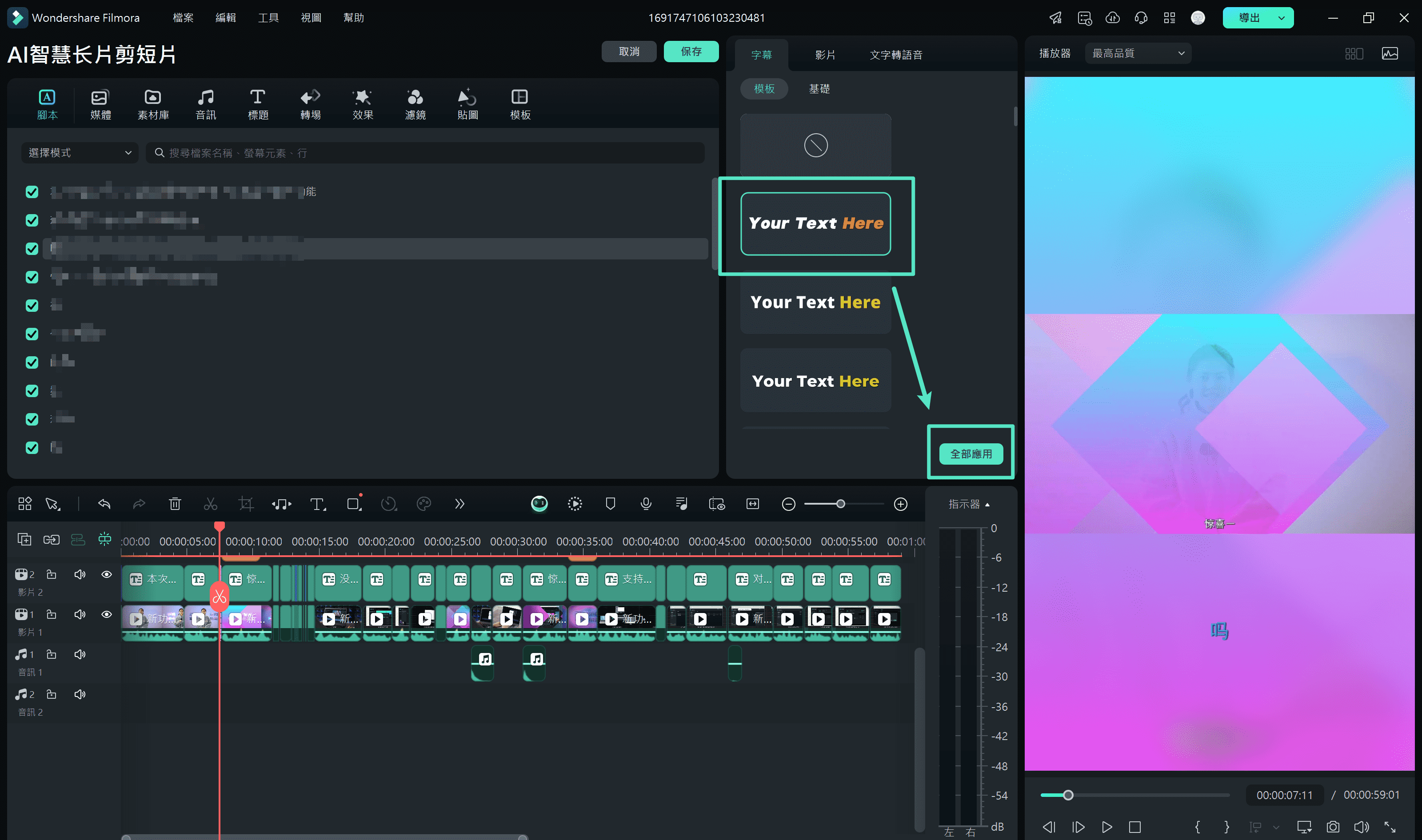
Task: Click 保存 save button
Action: click(x=689, y=51)
